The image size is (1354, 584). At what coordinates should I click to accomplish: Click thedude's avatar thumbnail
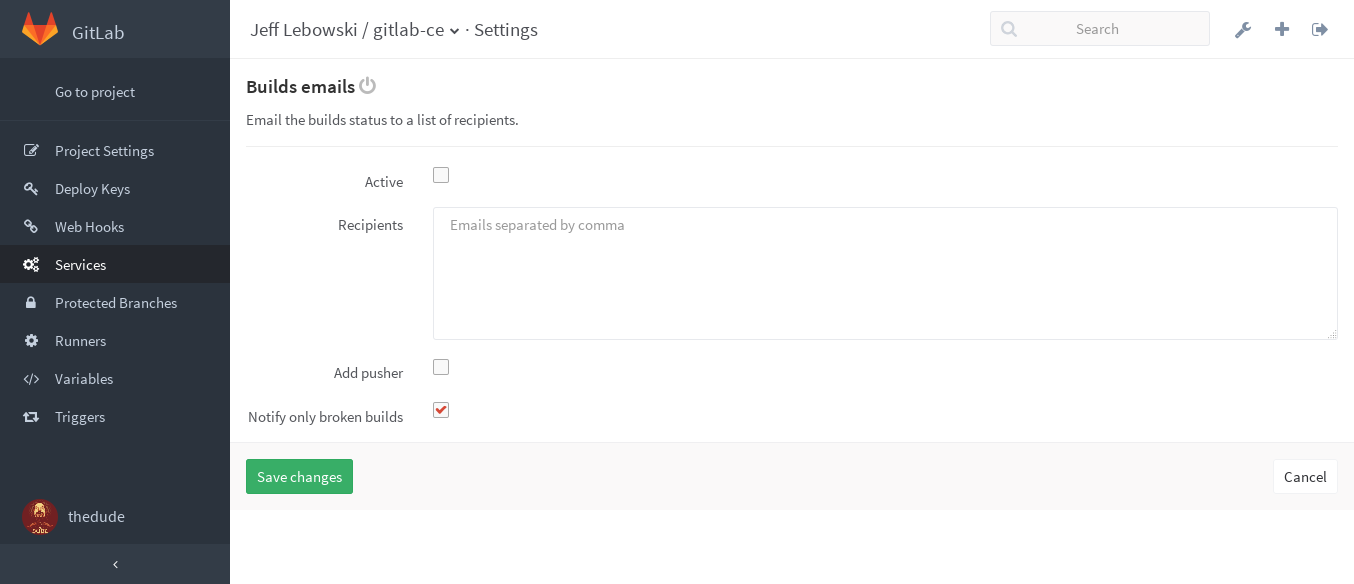pos(40,517)
